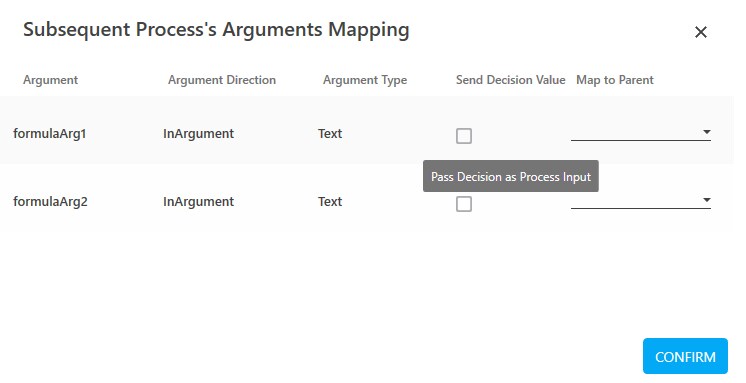Select the Text type of formulaArg2

point(330,202)
